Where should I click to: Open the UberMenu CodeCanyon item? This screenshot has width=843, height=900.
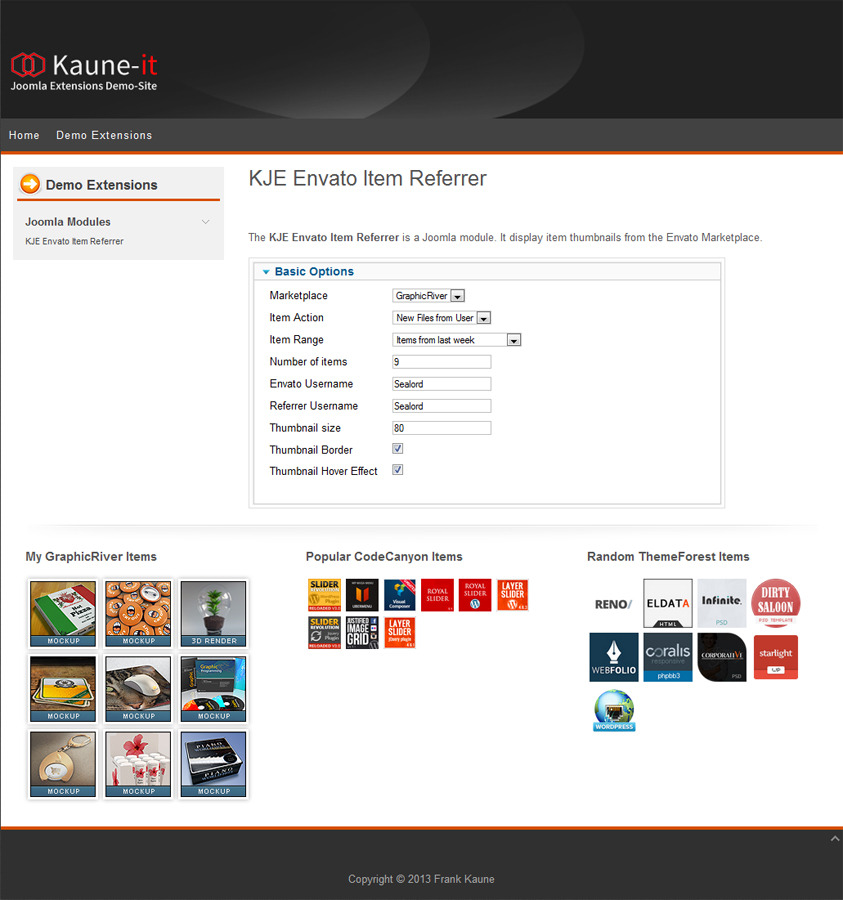click(x=362, y=595)
